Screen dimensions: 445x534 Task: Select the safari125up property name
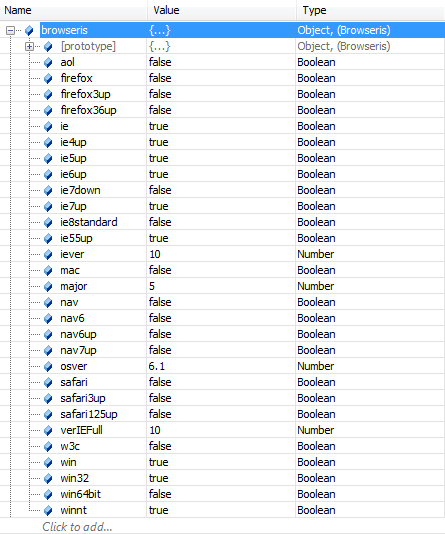tap(89, 414)
